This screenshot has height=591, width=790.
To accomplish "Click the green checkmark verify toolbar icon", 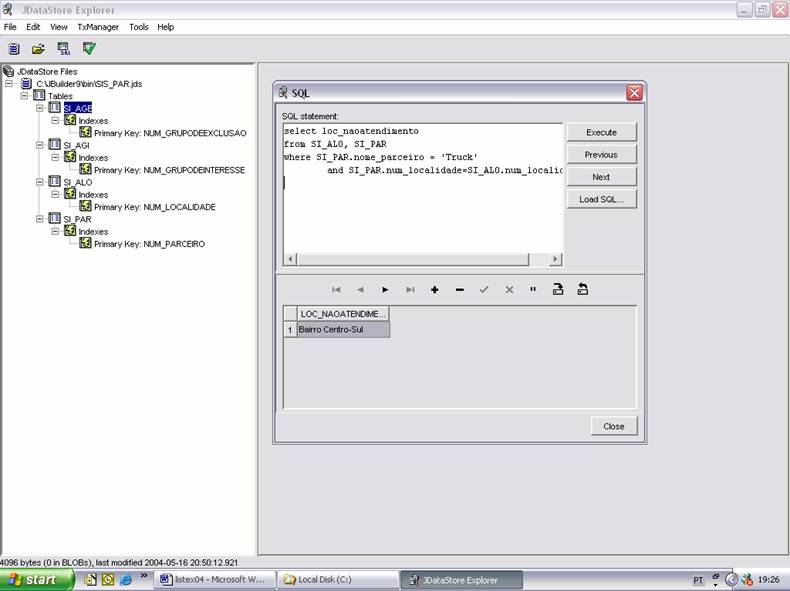I will (x=89, y=48).
